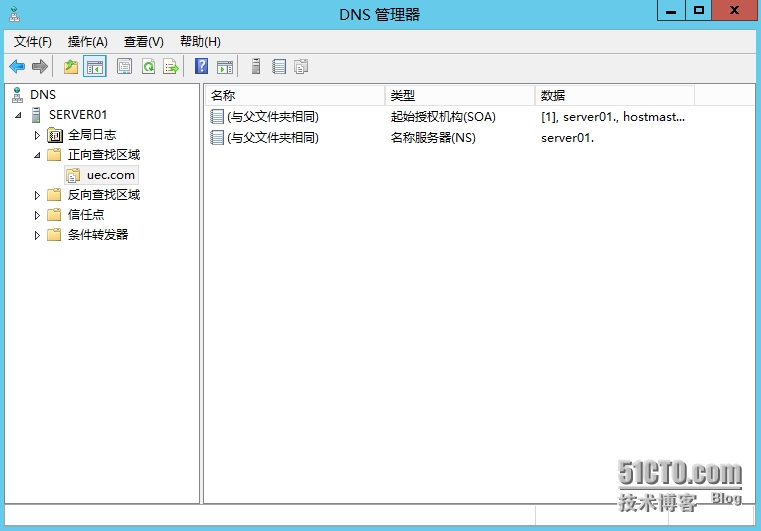Expand the 信任点 tree node
Screen dimensions: 761x531
pos(37,215)
